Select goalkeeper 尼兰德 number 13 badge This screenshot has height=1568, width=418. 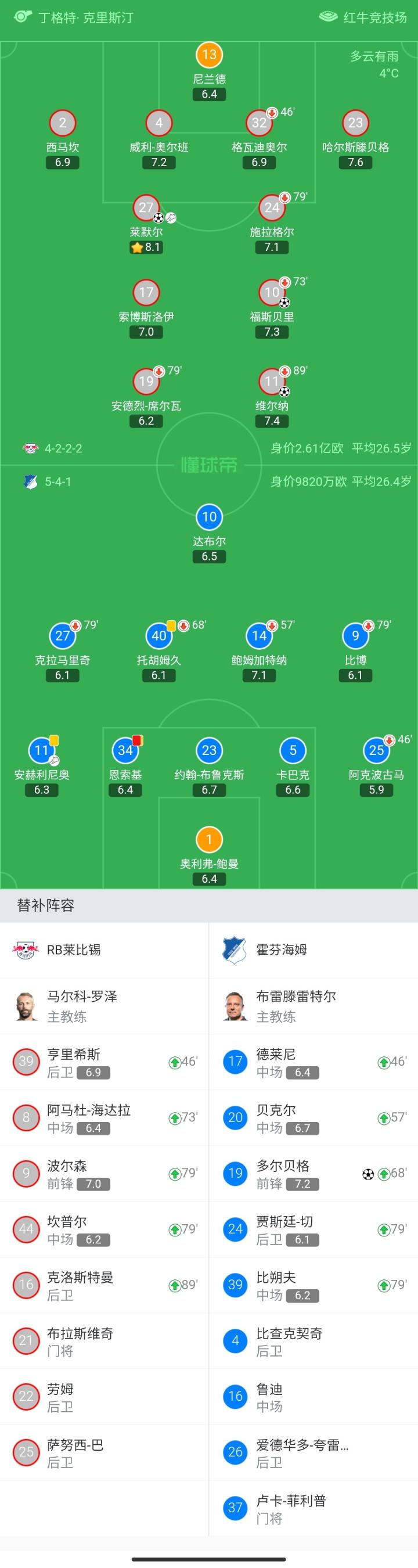[x=208, y=55]
